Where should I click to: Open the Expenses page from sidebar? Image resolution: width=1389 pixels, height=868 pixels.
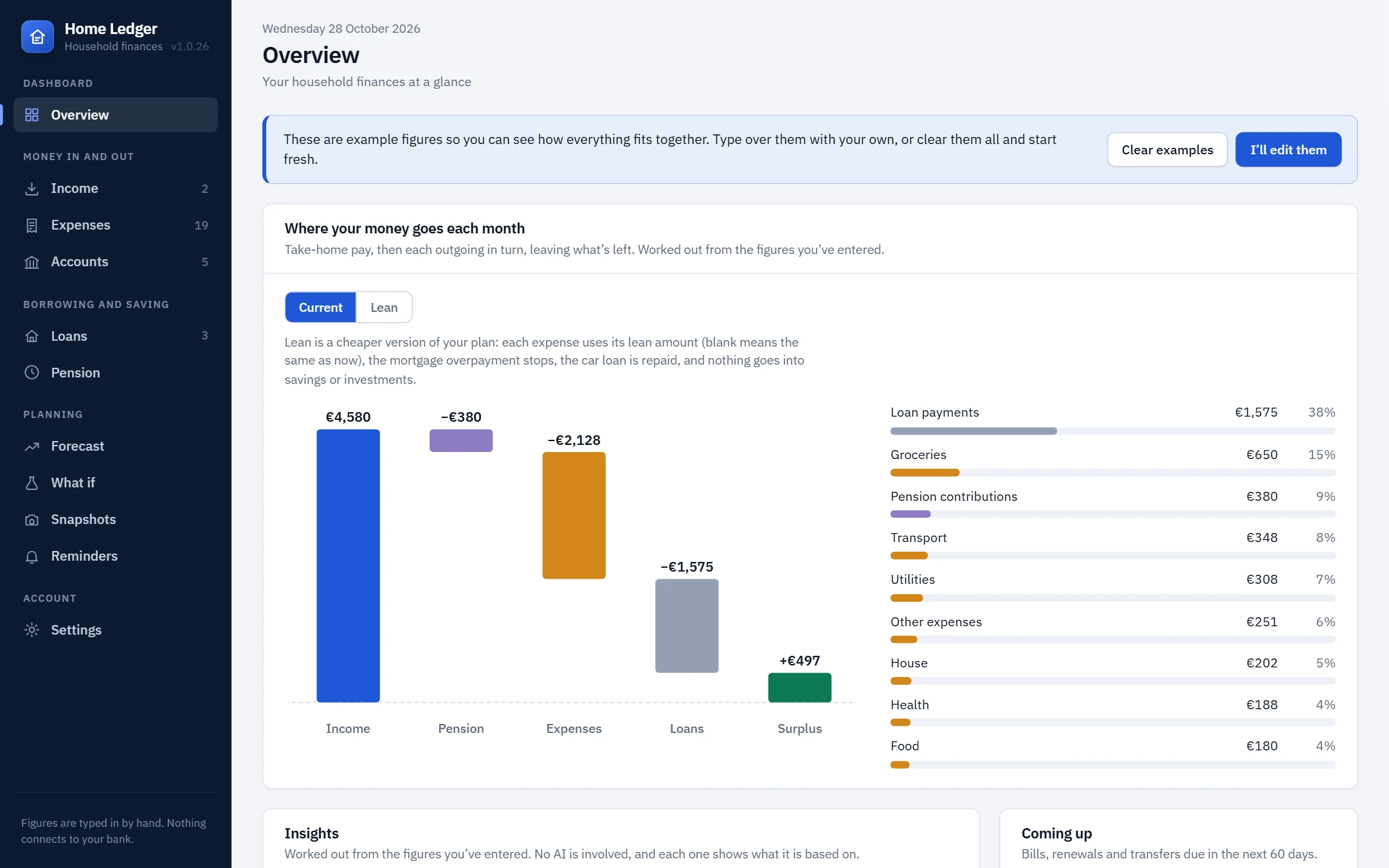tap(116, 225)
